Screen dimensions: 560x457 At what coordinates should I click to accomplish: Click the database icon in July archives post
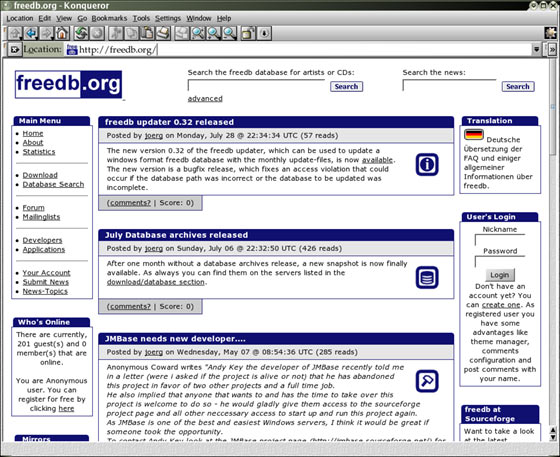click(x=427, y=277)
